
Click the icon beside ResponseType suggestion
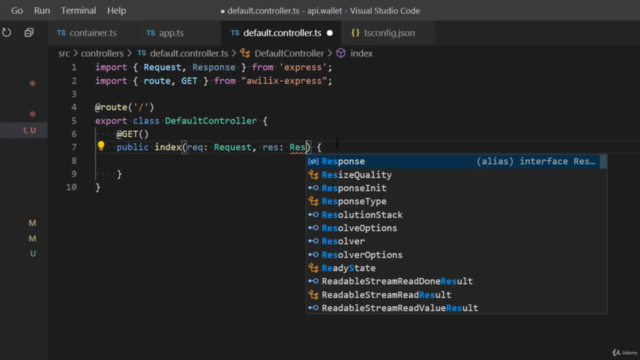pos(313,201)
